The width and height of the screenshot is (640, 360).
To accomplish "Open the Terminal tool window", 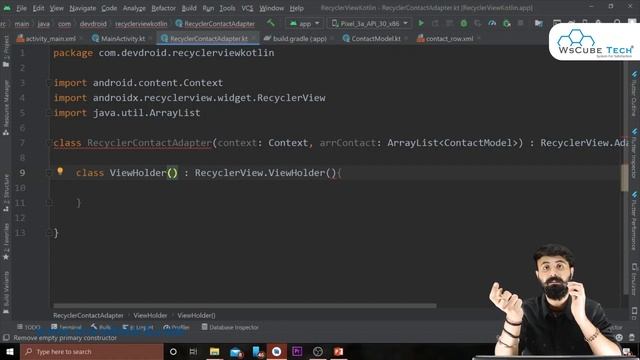I will (x=66, y=327).
